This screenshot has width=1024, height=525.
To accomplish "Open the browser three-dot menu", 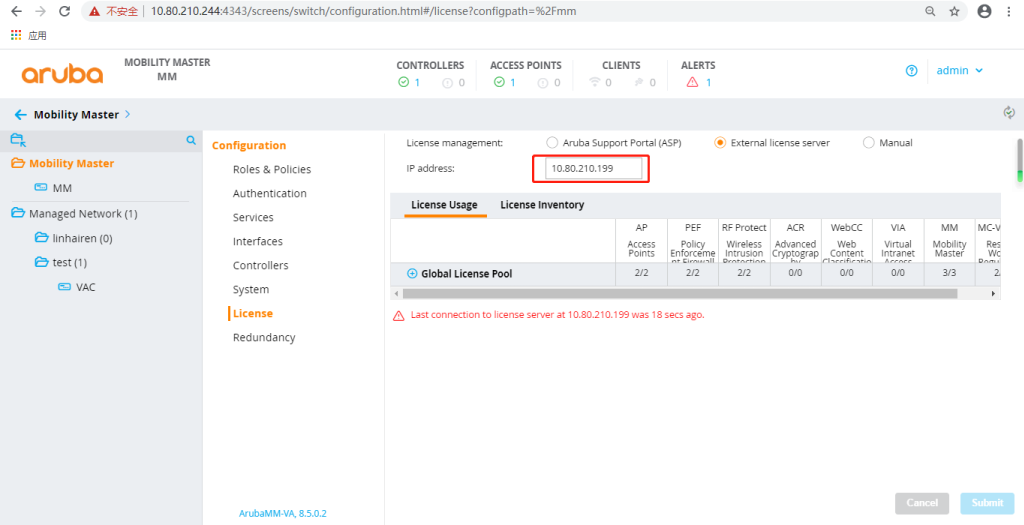I will click(1010, 11).
